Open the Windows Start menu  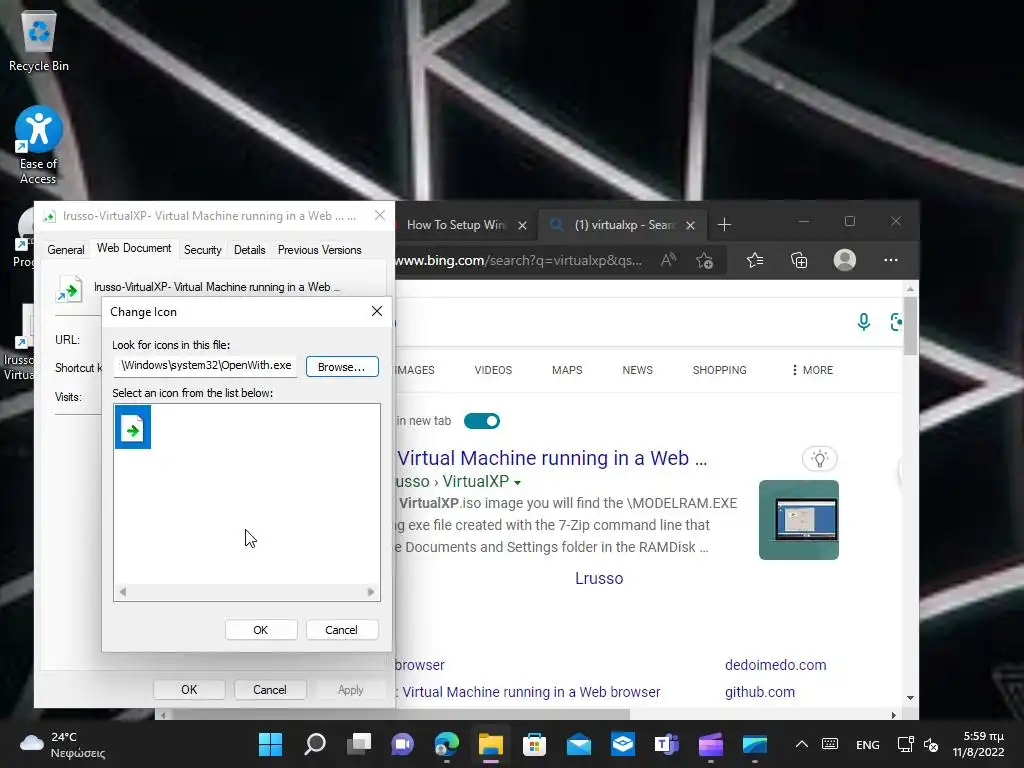270,744
